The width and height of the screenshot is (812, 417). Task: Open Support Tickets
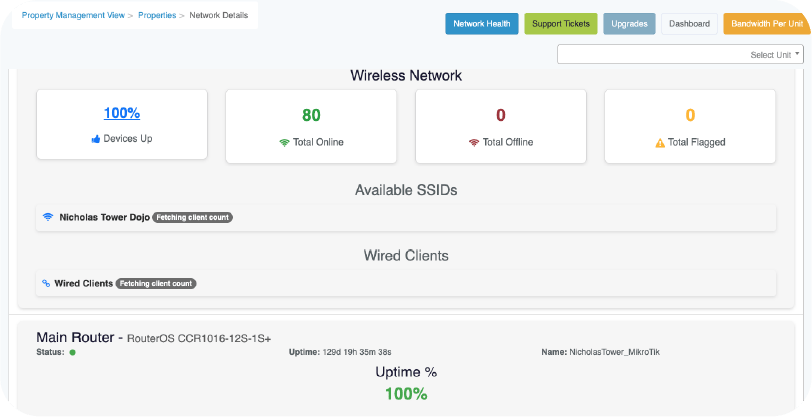coord(561,23)
